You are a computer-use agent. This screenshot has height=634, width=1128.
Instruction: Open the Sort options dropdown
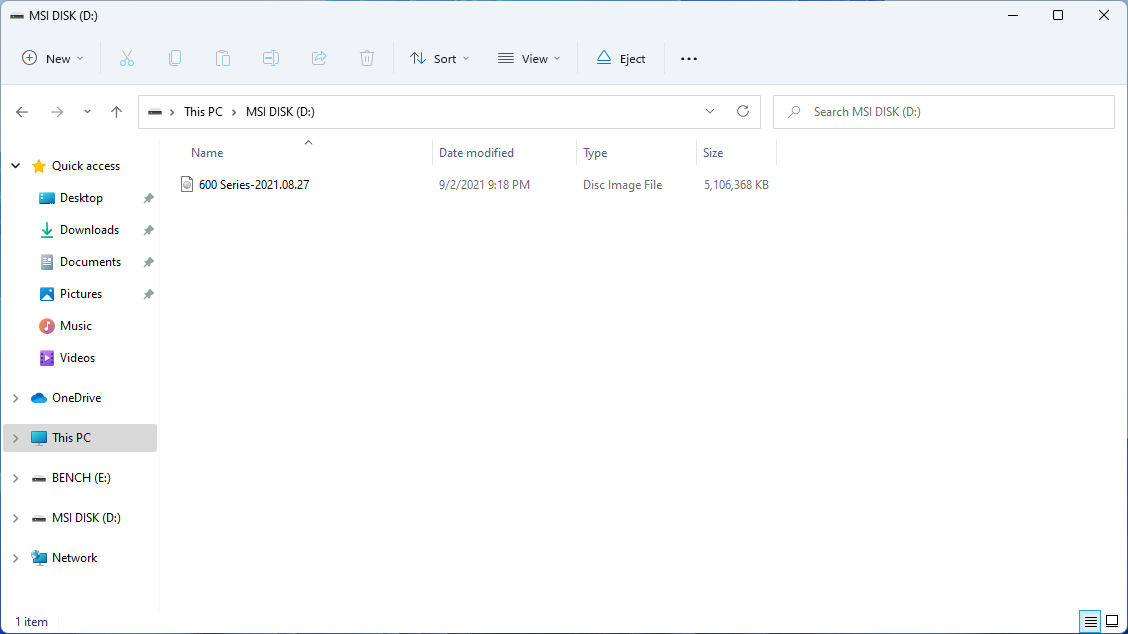click(x=439, y=58)
